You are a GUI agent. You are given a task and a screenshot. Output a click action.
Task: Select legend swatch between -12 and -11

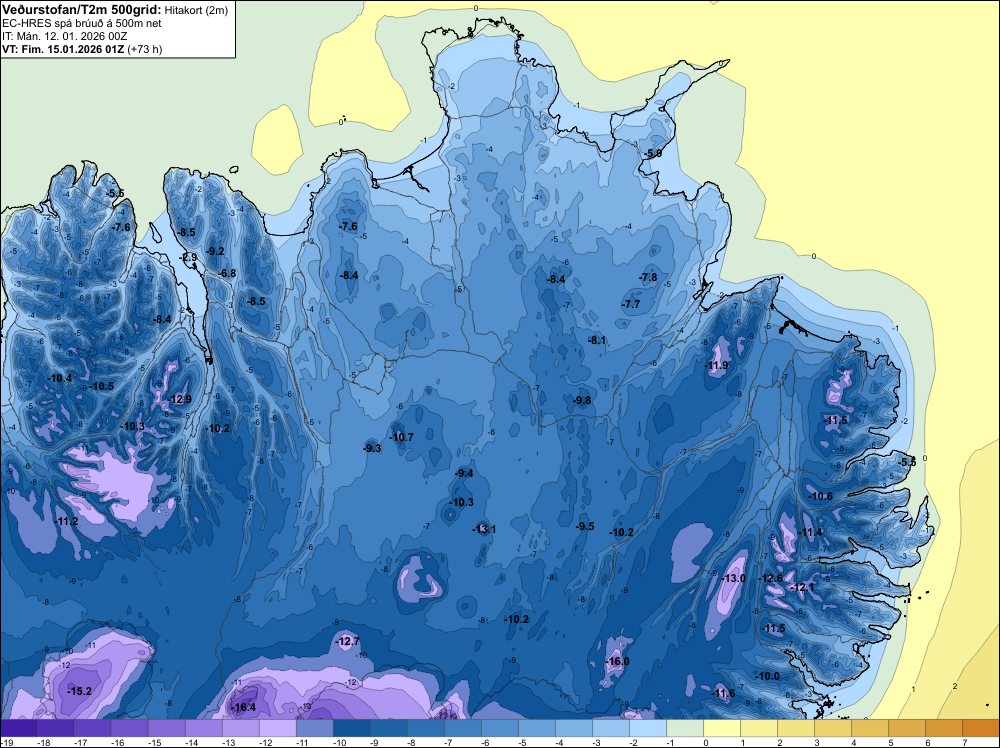pos(278,728)
